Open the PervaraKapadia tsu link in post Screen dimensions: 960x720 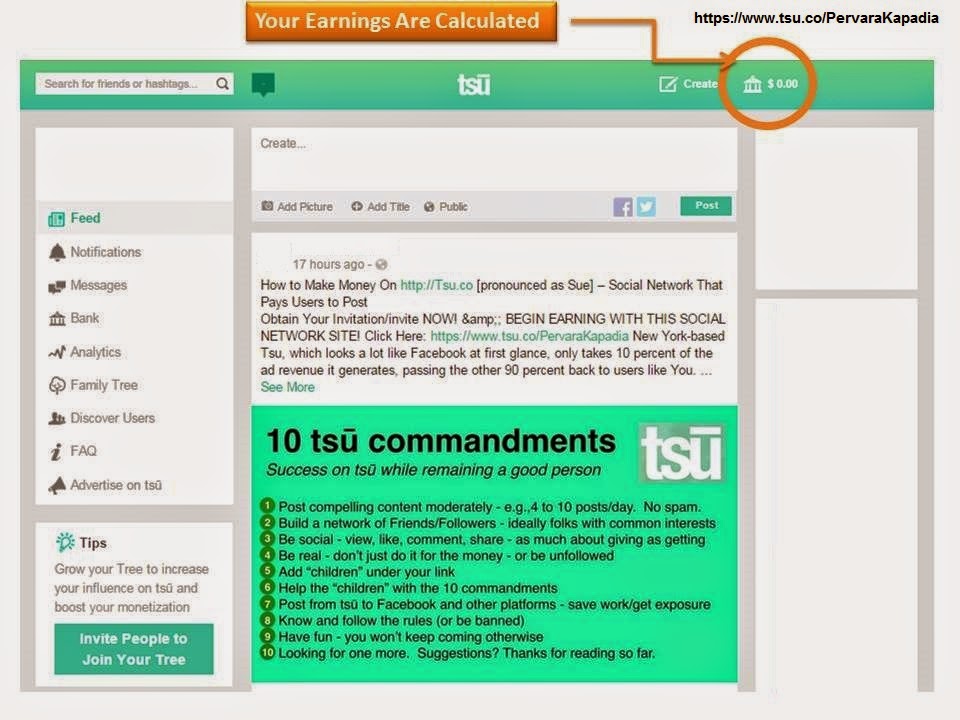(x=530, y=336)
